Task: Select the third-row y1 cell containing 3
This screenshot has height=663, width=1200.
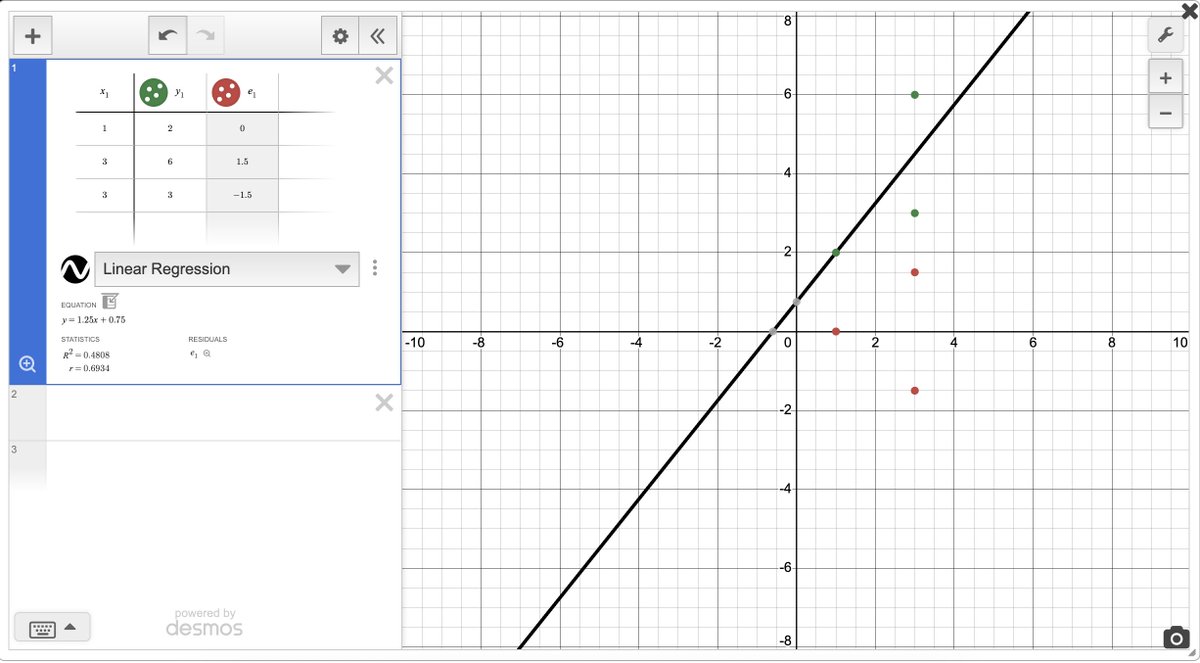Action: [x=170, y=194]
